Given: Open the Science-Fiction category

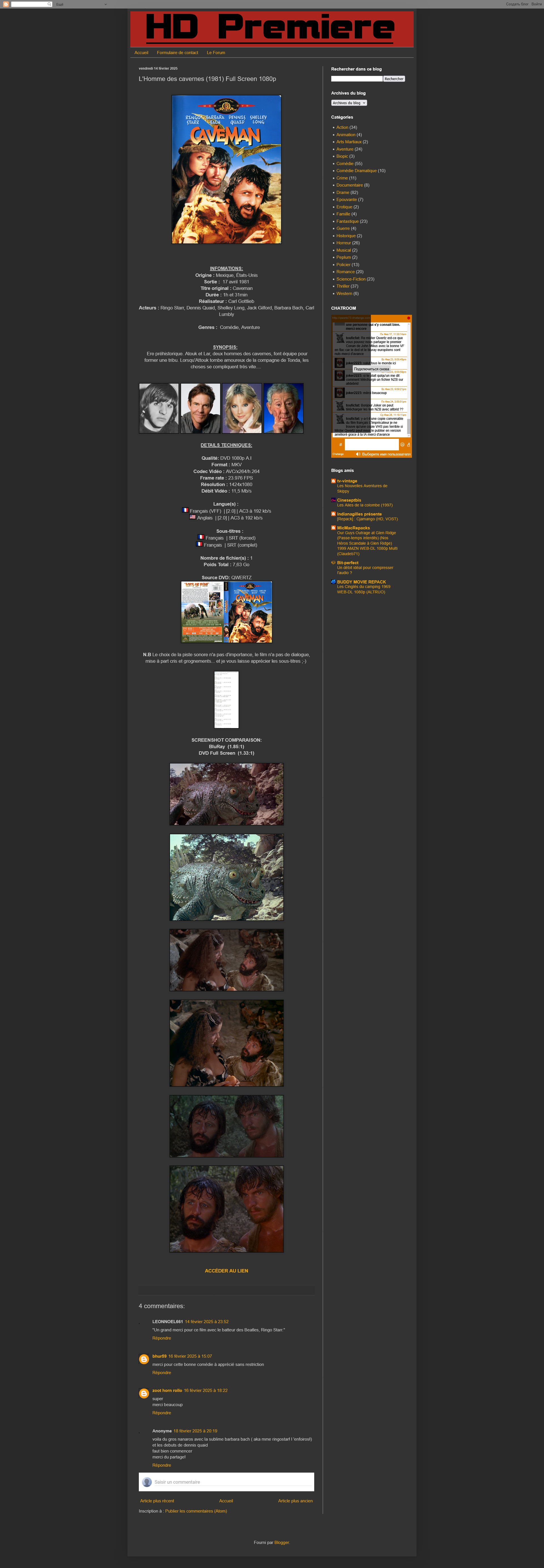Looking at the screenshot, I should coord(351,279).
